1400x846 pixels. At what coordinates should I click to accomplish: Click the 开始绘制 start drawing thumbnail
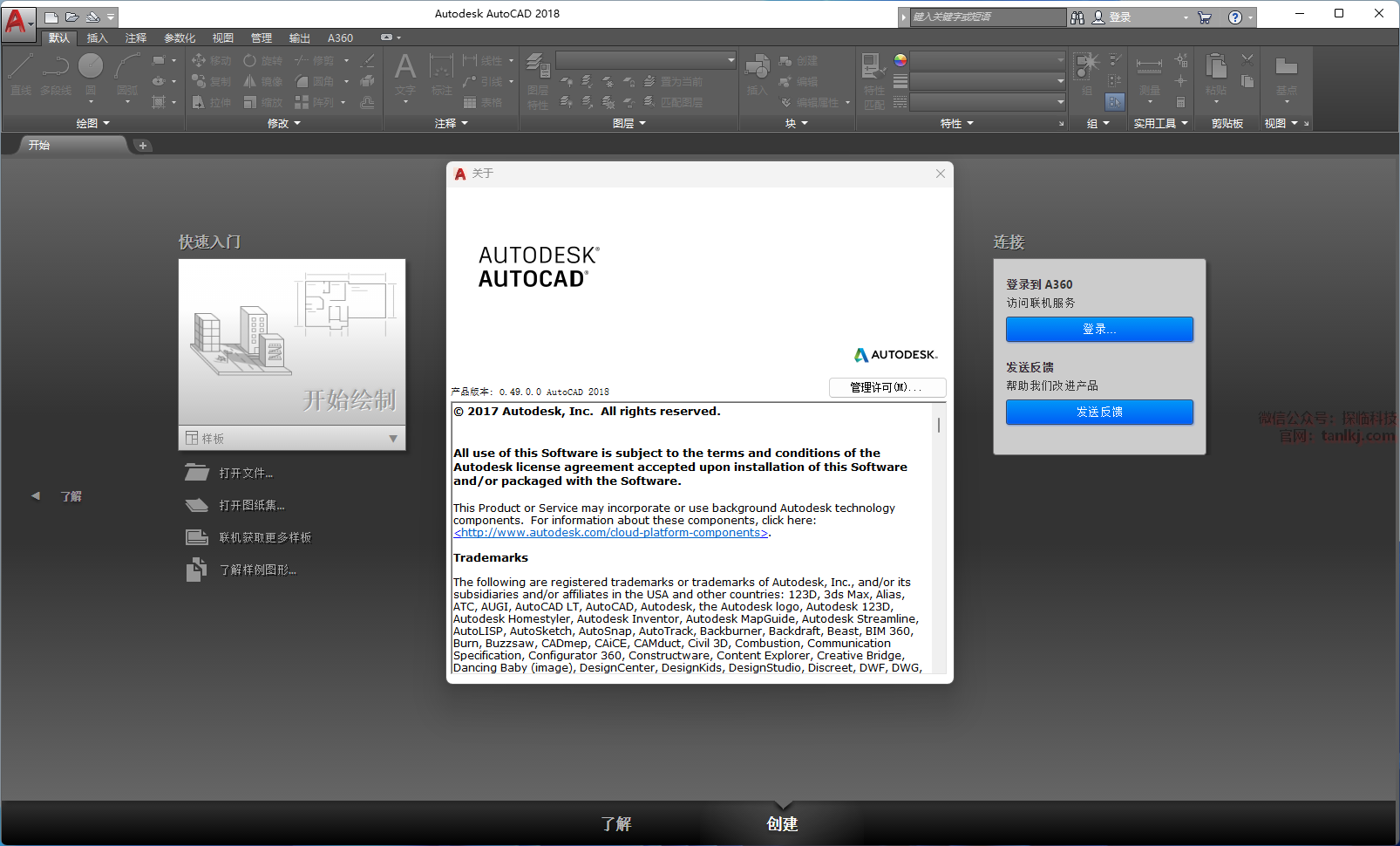pos(292,342)
